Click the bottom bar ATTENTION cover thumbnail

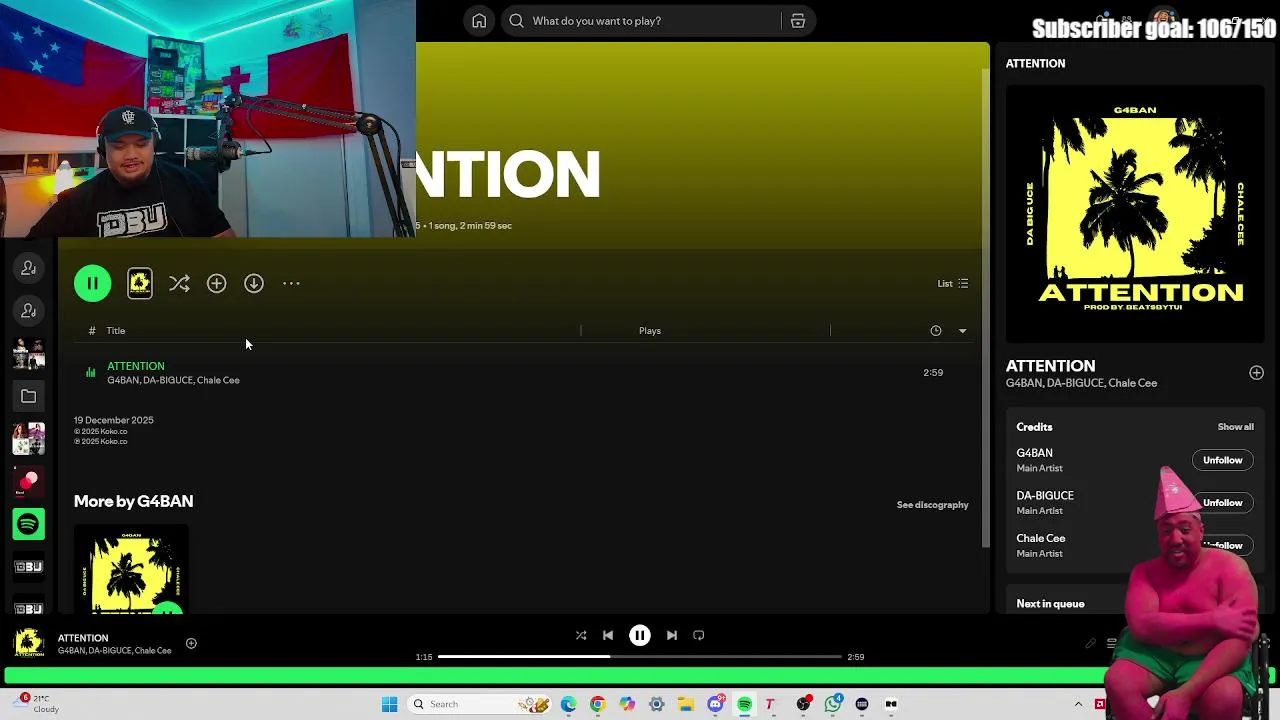tap(29, 643)
